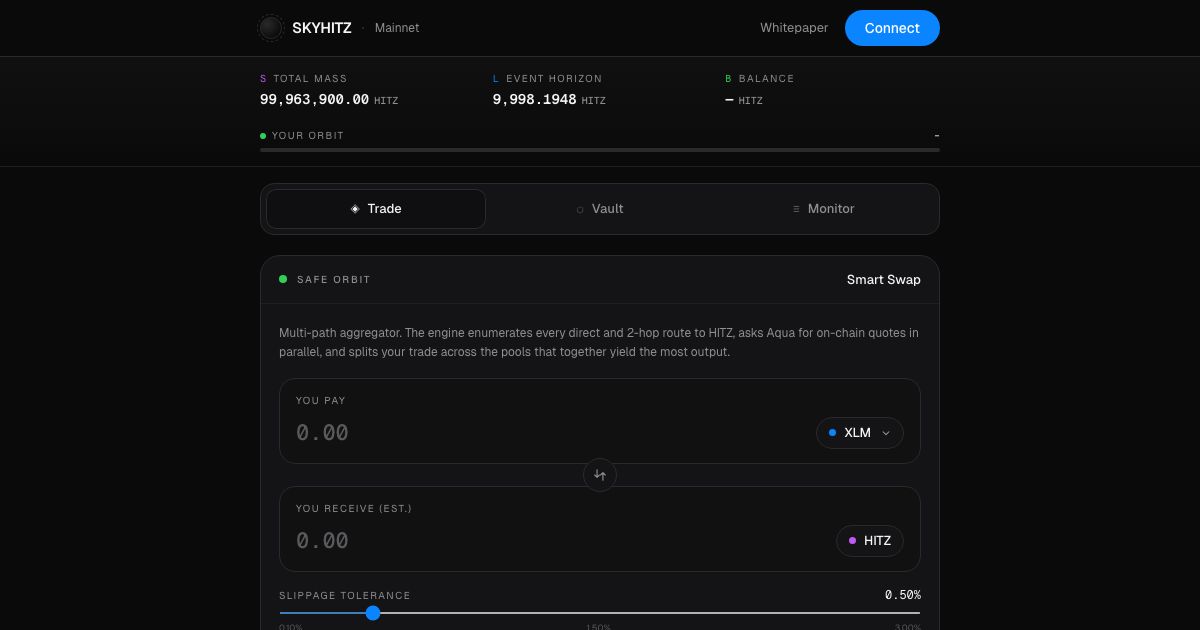This screenshot has height=630, width=1200.
Task: Click the chevron beside XLM
Action: [886, 433]
